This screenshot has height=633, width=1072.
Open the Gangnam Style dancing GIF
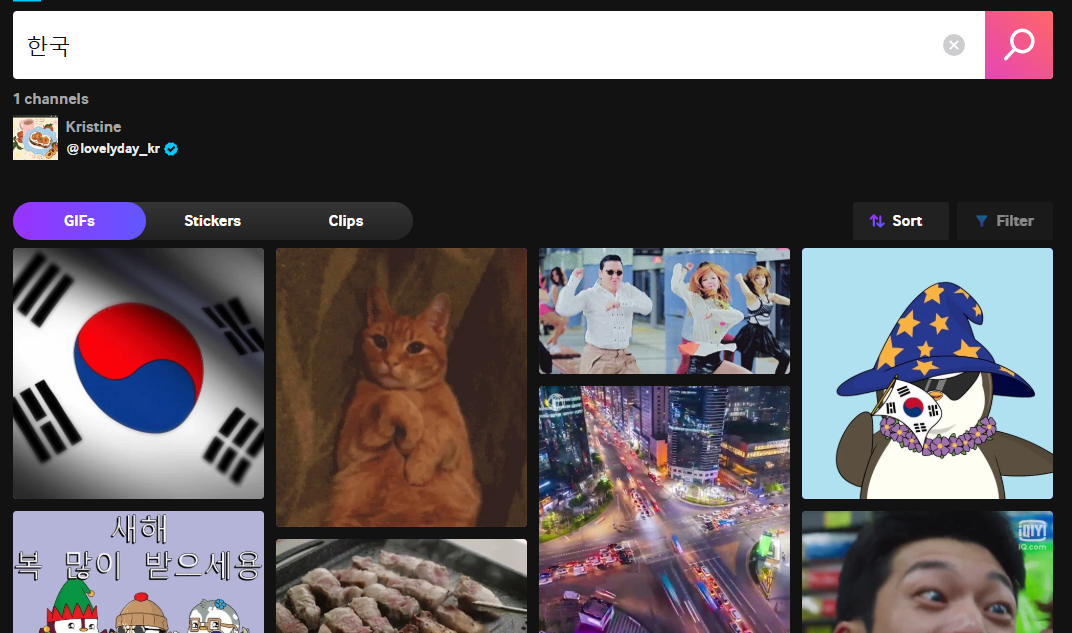[x=665, y=311]
